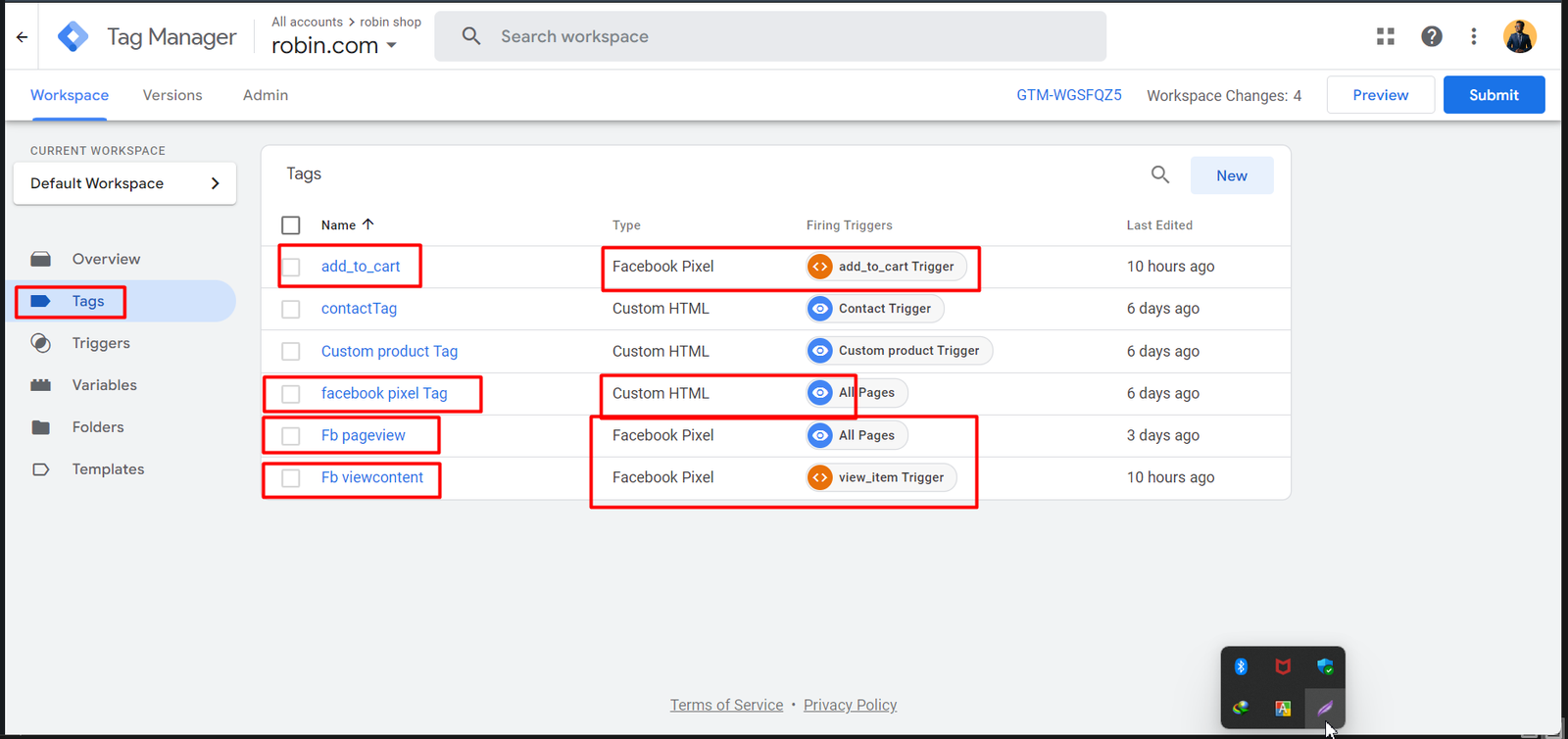Expand the Default Workspace selector

click(124, 183)
